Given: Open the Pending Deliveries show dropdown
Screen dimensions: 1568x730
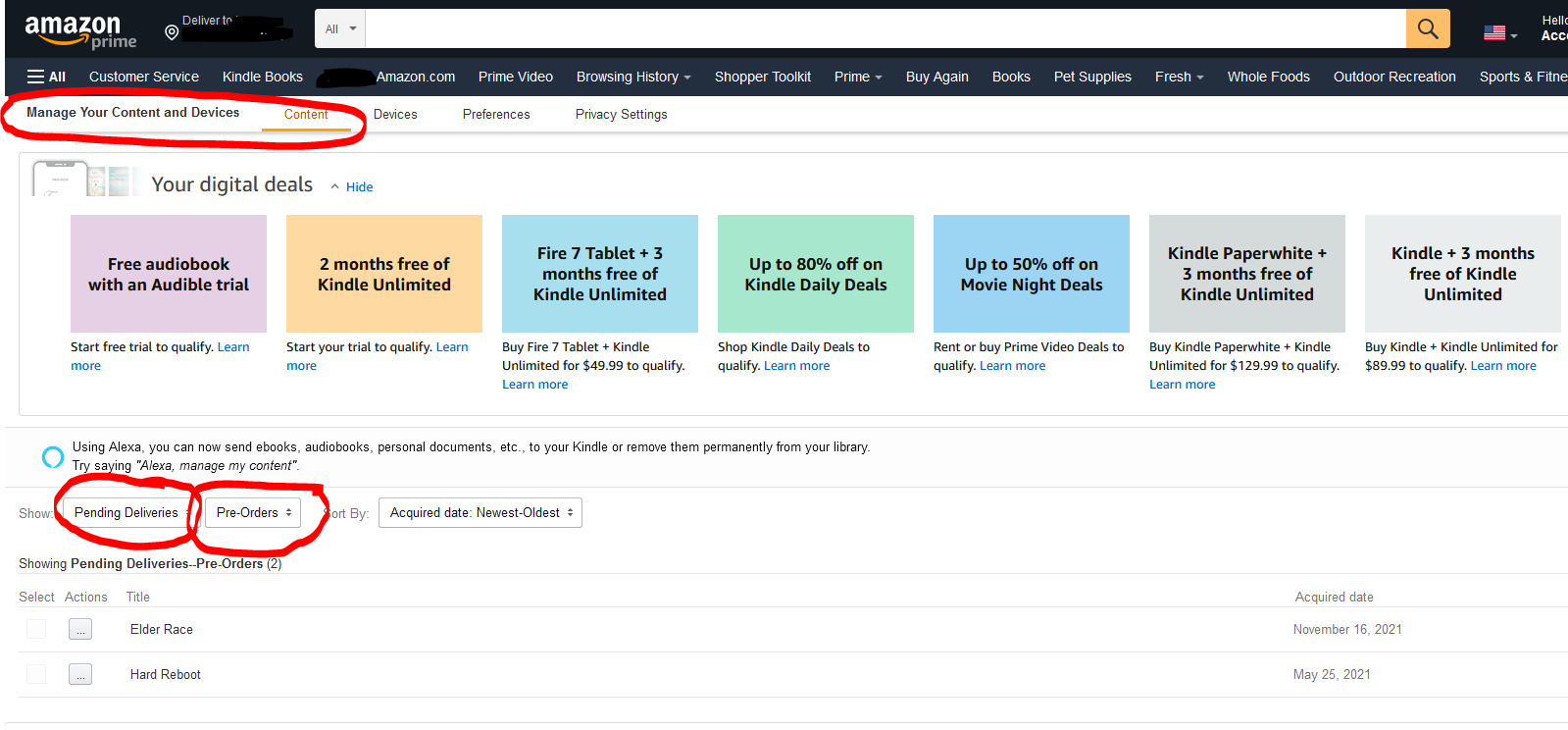Looking at the screenshot, I should coord(129,513).
